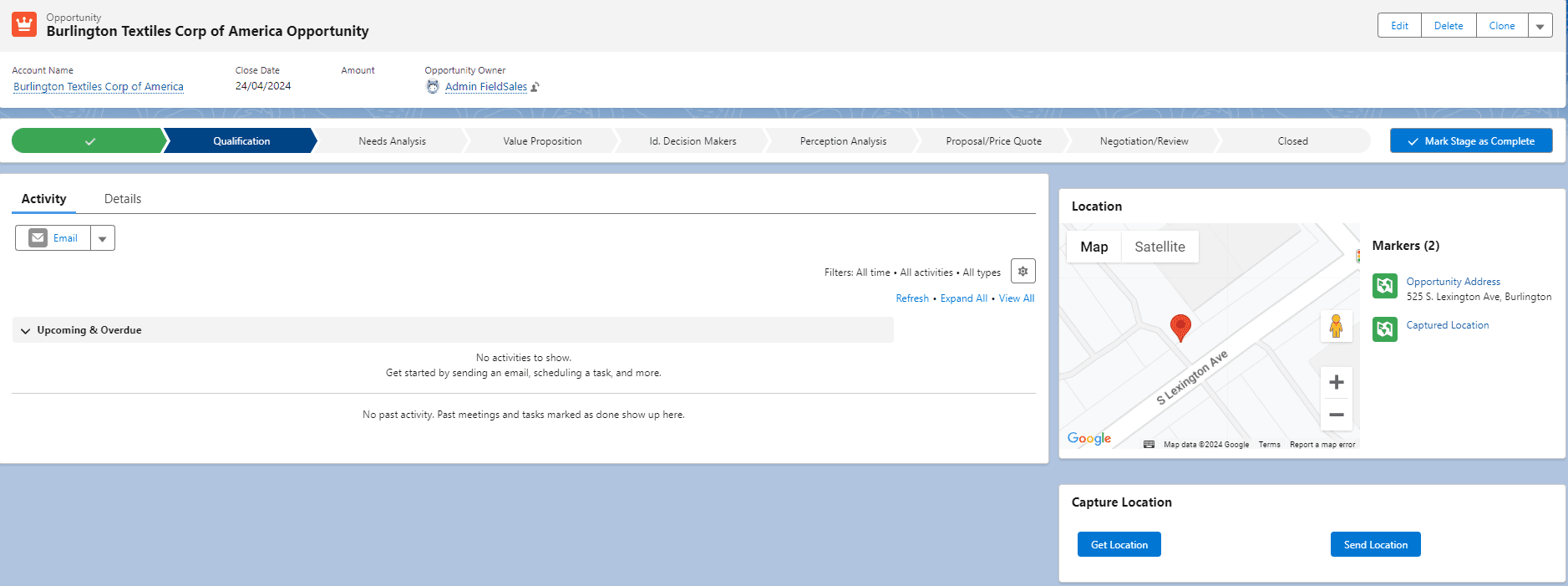Select the Street View pegman icon

[1337, 326]
